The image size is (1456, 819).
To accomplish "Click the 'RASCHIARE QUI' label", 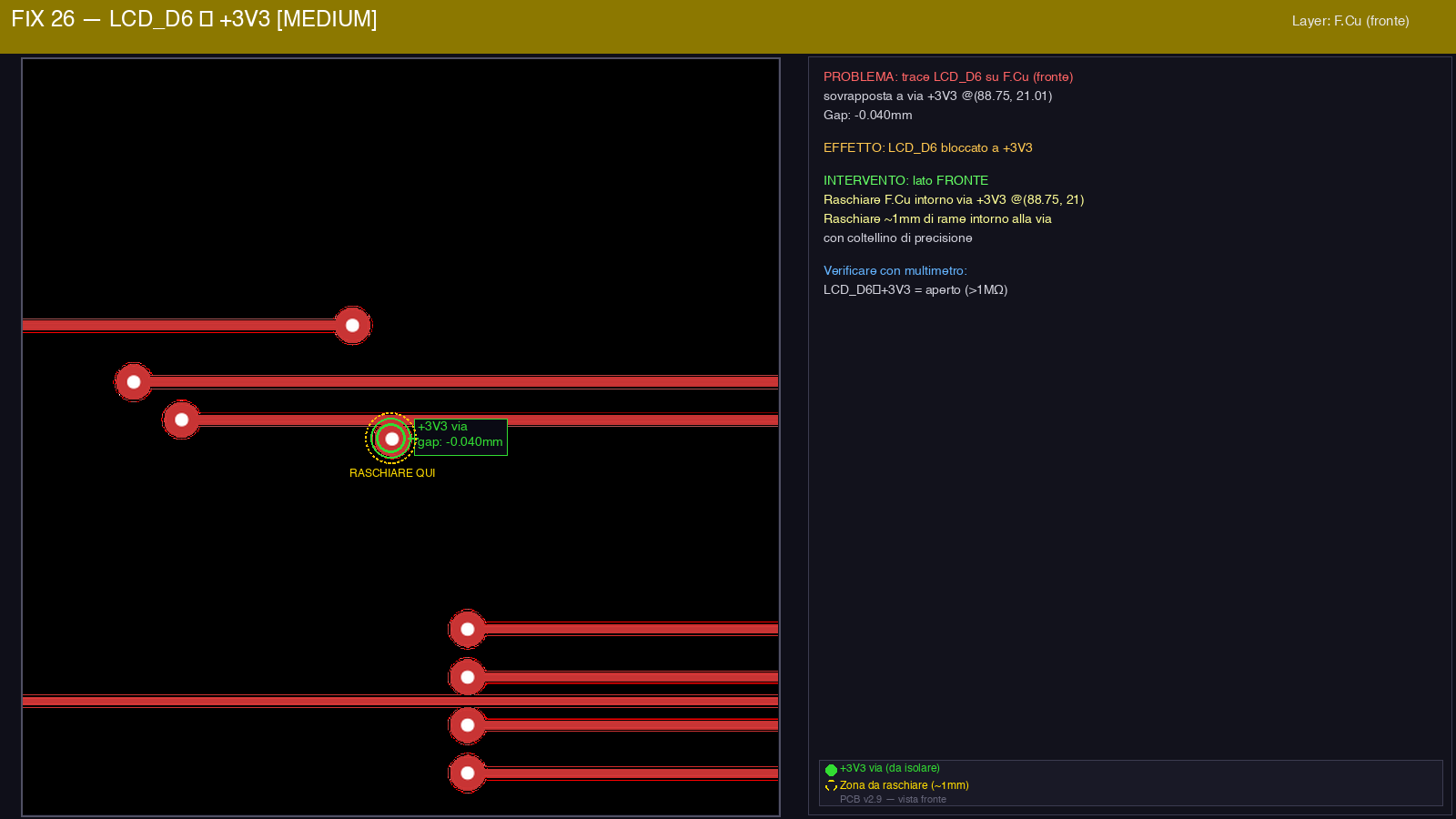I will point(392,473).
